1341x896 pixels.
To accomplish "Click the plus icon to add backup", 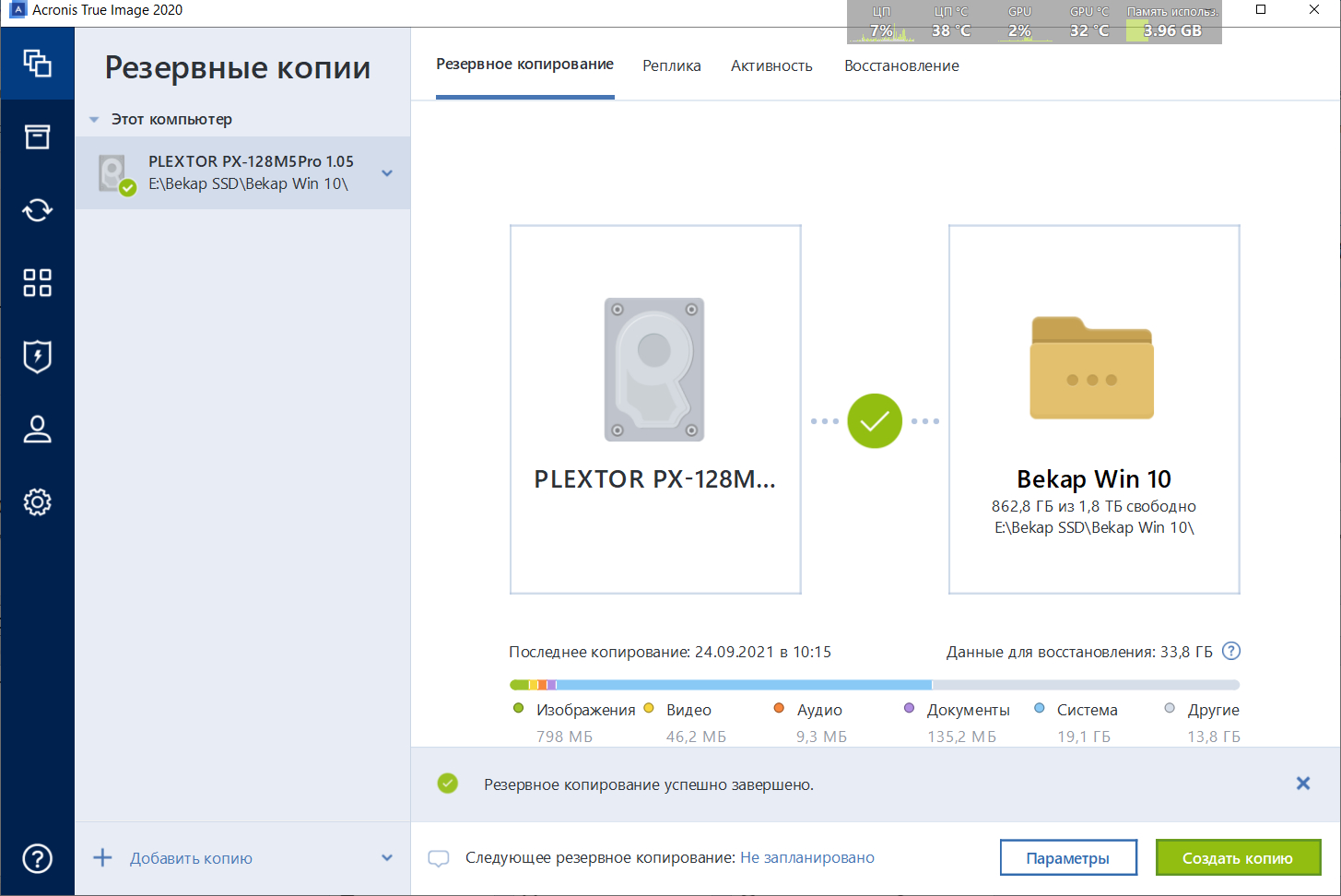I will point(102,858).
